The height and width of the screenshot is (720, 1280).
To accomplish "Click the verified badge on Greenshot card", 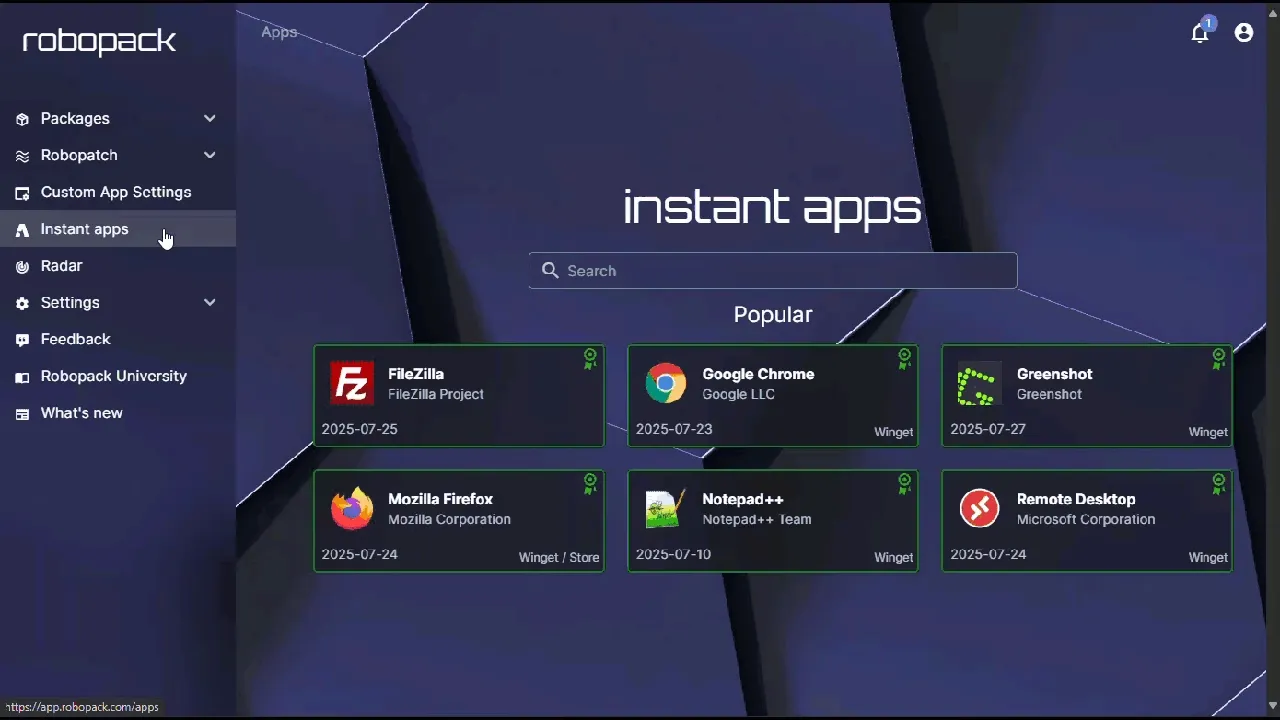I will [1218, 359].
